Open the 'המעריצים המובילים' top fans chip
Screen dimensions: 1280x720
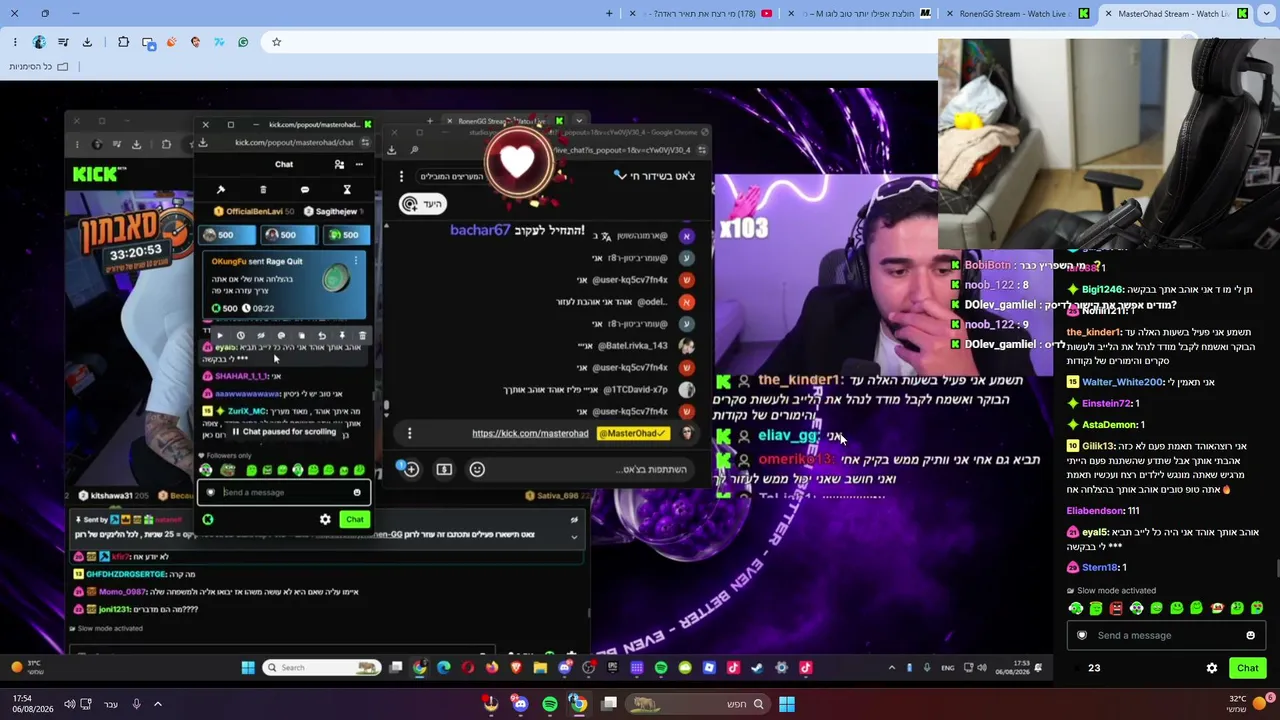(x=452, y=176)
